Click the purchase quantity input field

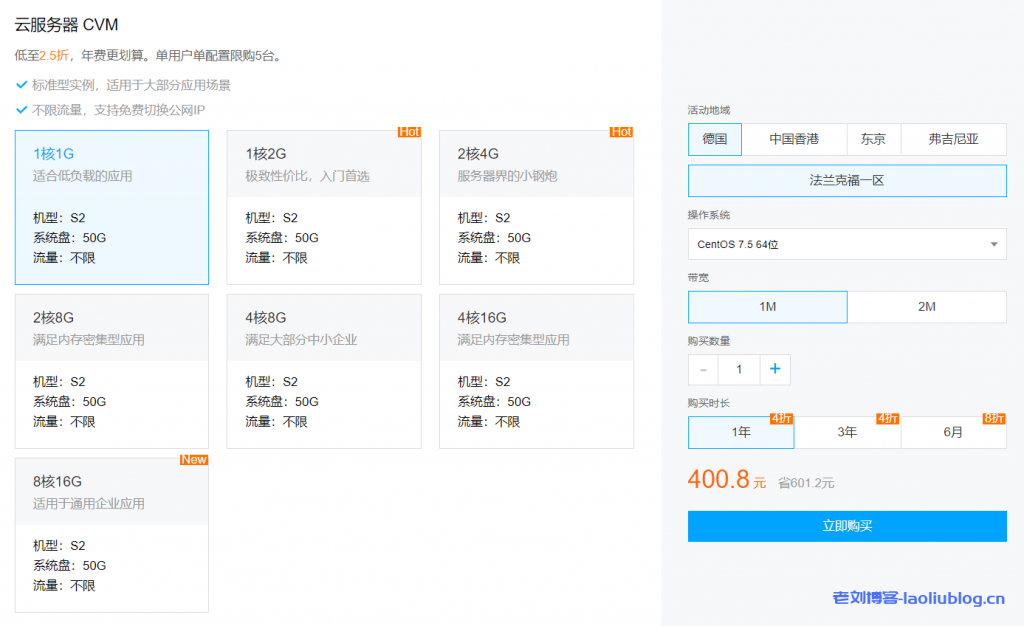click(x=739, y=369)
